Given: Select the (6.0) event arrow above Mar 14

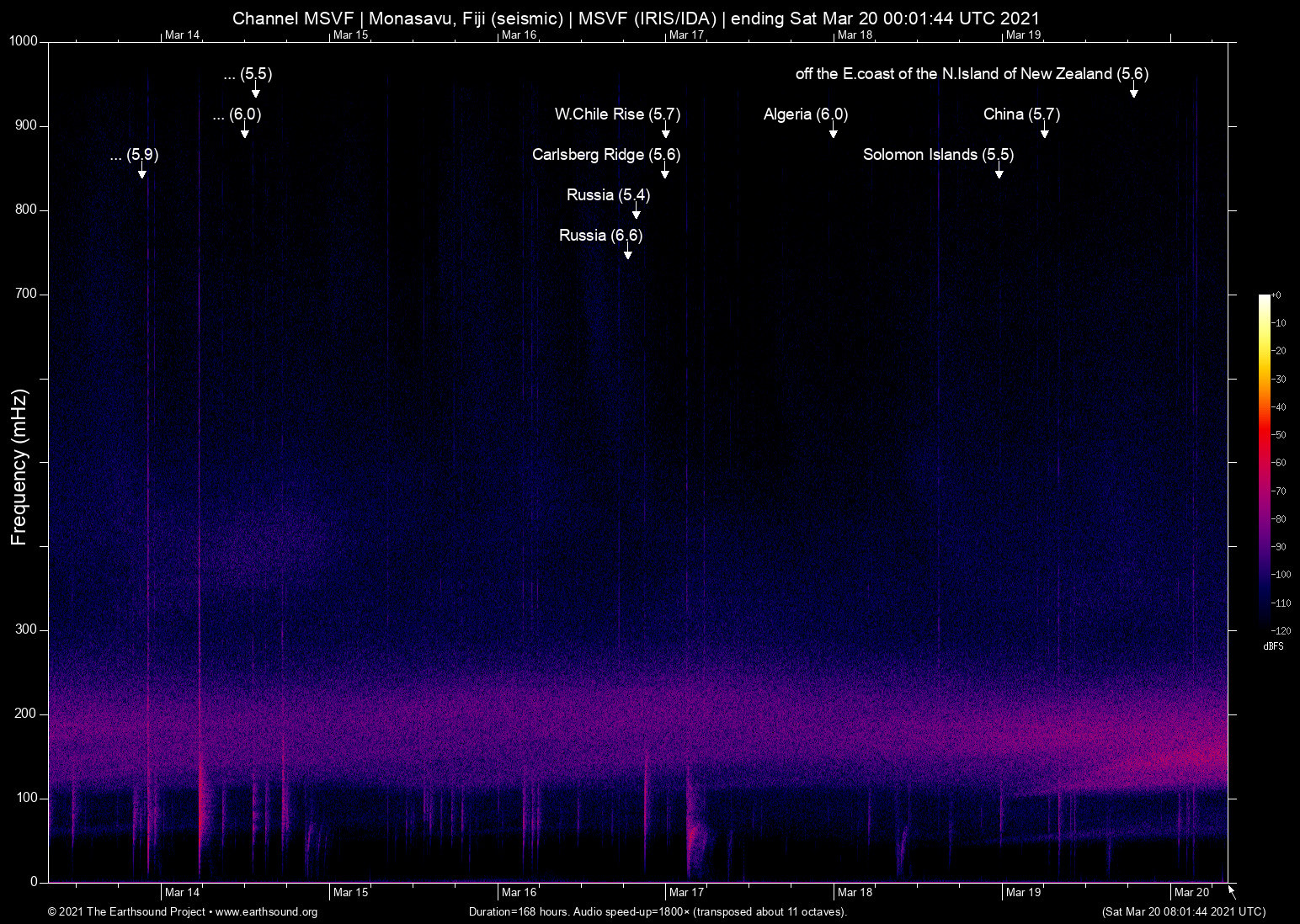Looking at the screenshot, I should [x=245, y=132].
